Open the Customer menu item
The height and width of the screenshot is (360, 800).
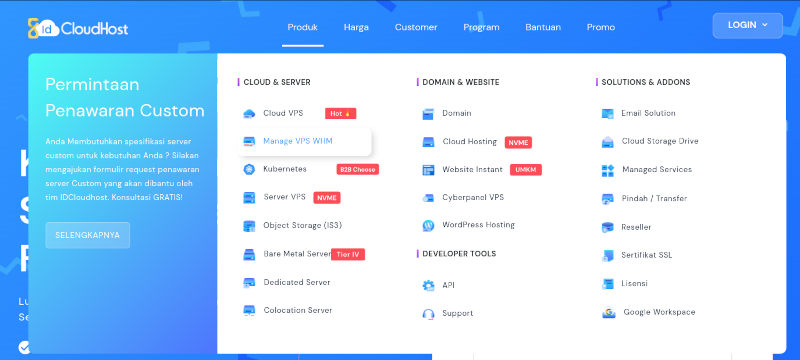[416, 28]
